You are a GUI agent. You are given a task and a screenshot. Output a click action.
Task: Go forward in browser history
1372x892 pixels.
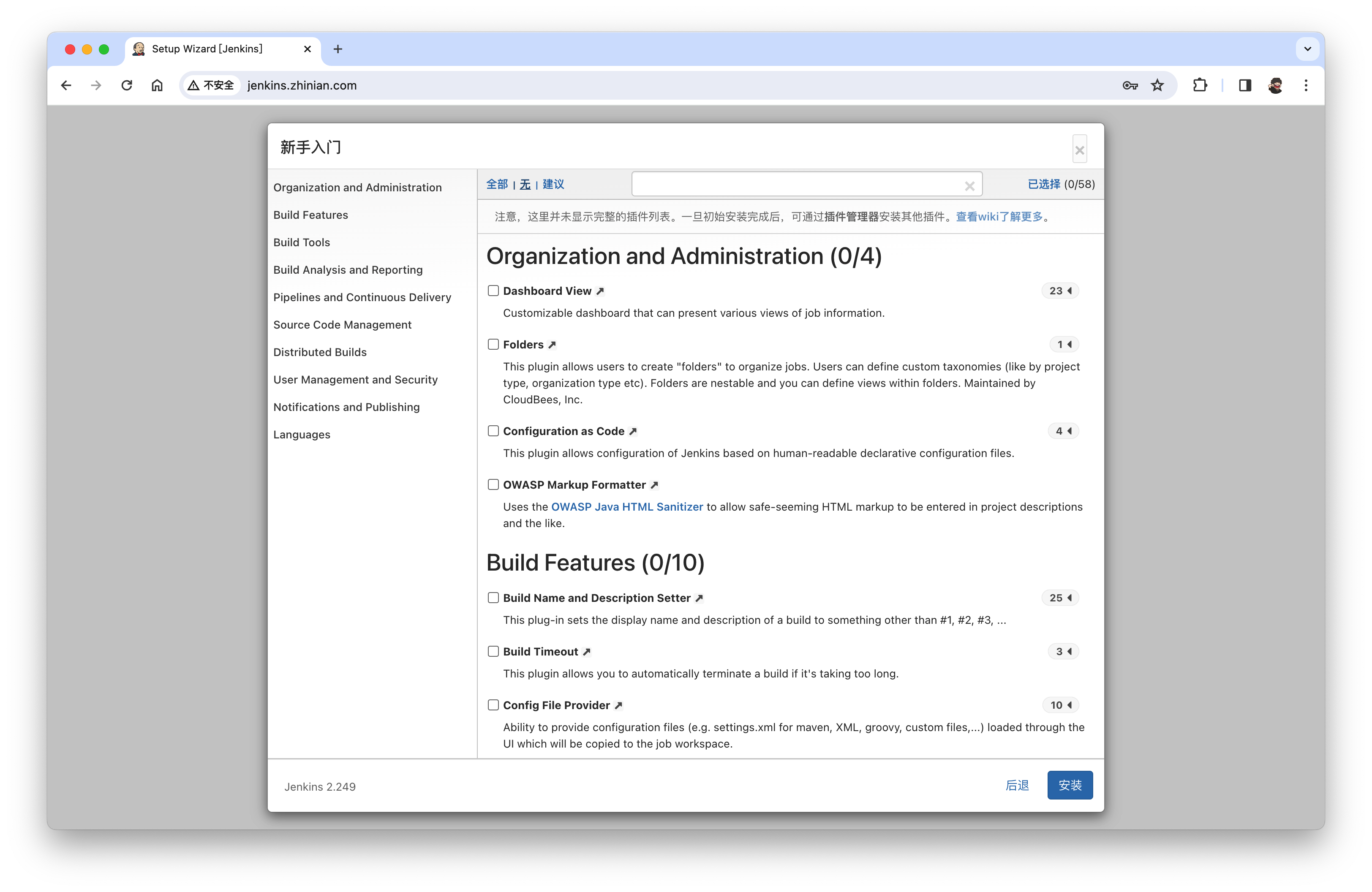point(96,85)
